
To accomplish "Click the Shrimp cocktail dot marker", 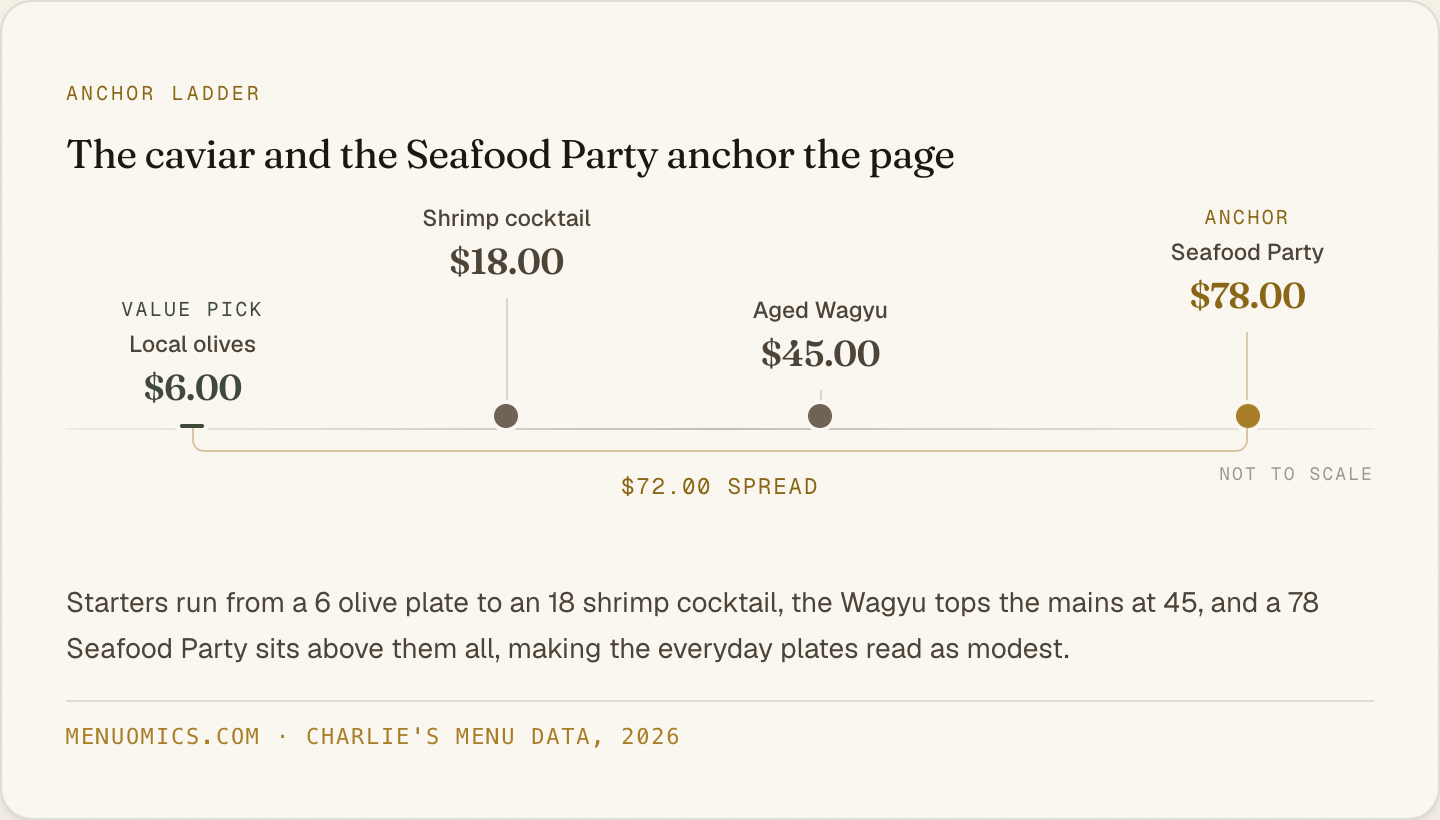I will (x=506, y=416).
